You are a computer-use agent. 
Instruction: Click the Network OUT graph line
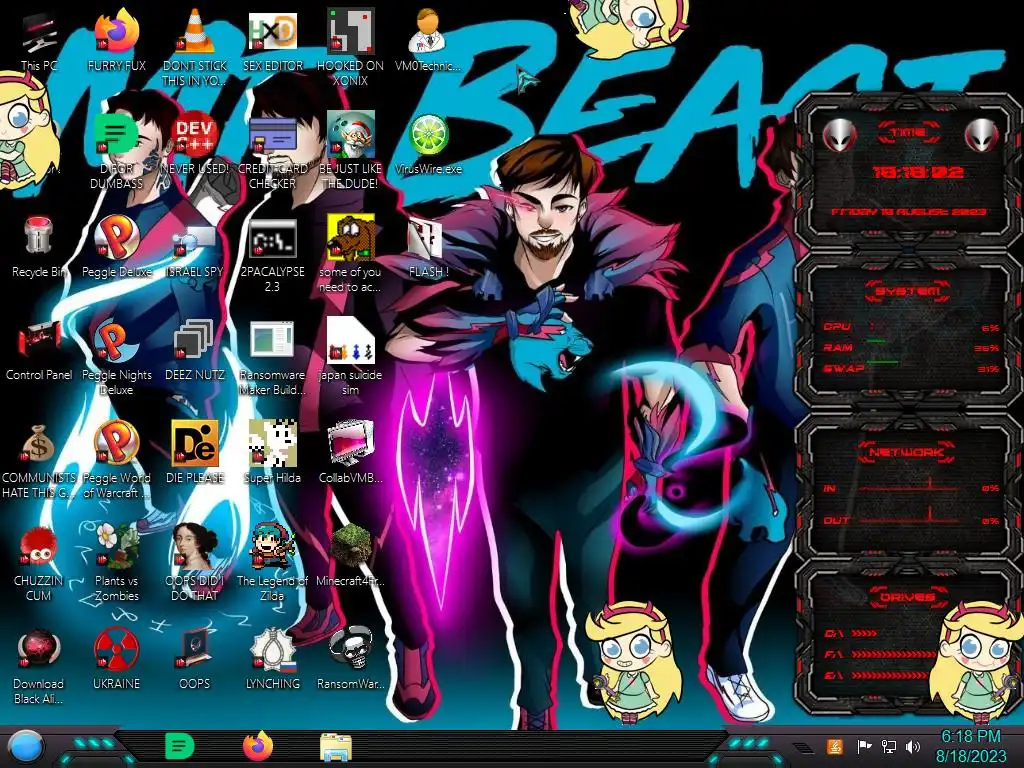tap(909, 520)
